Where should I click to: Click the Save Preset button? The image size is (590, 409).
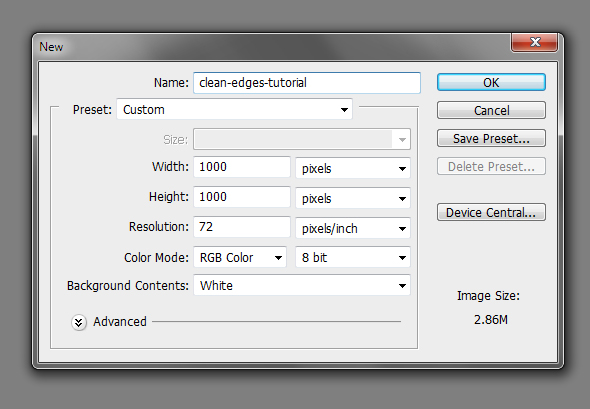491,138
